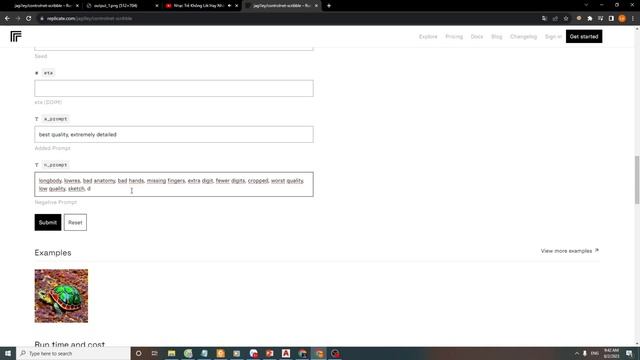Click the 'eta (DDIM)' helper text
The height and width of the screenshot is (360, 640).
point(48,102)
